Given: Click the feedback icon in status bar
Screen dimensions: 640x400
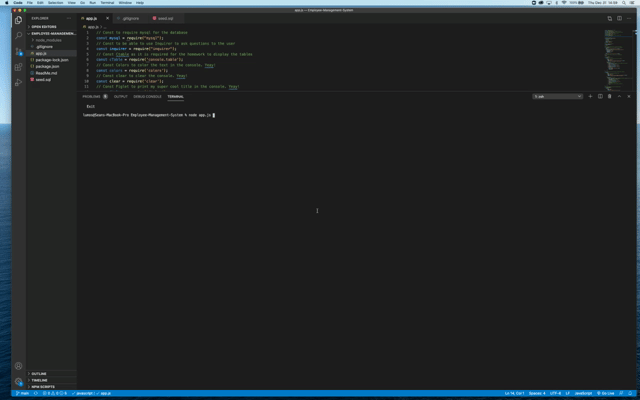Looking at the screenshot, I should 621,393.
